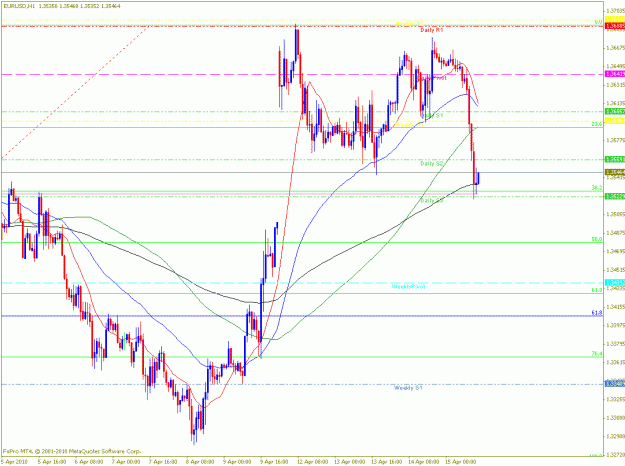Screen dimensions: 625x466
Task: Select the 23.6 Fibonacci level label
Action: click(597, 124)
